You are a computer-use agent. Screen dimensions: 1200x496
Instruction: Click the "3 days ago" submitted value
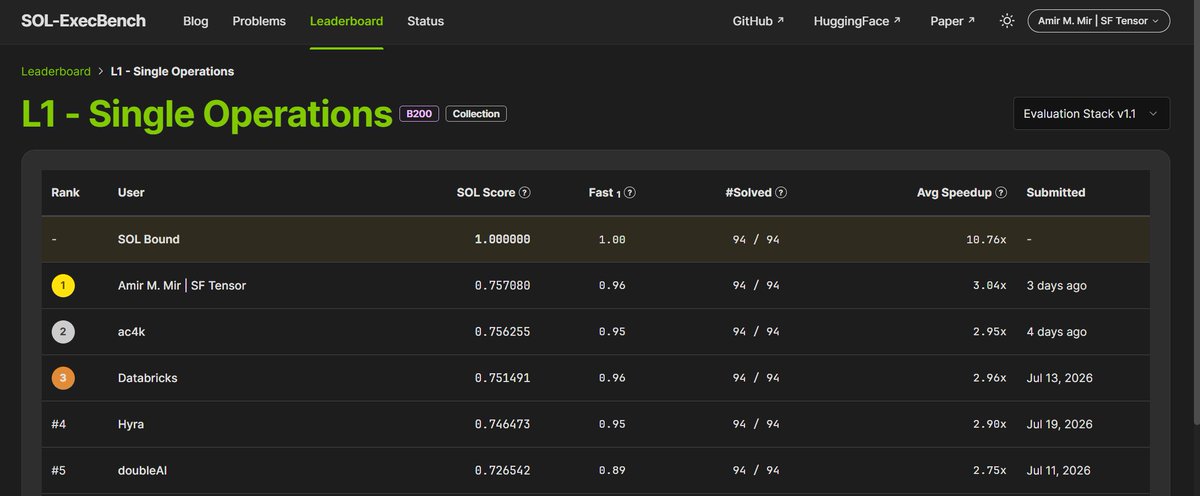tap(1057, 286)
